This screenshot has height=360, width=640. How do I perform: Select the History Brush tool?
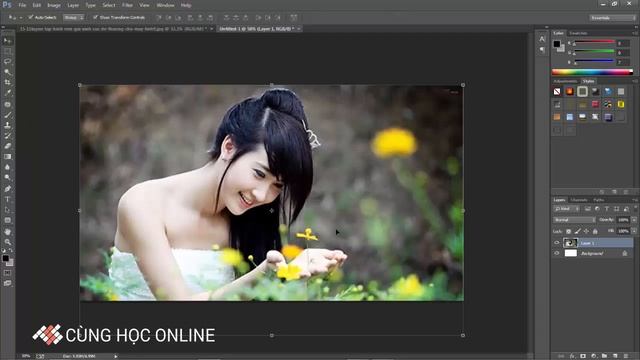point(7,136)
